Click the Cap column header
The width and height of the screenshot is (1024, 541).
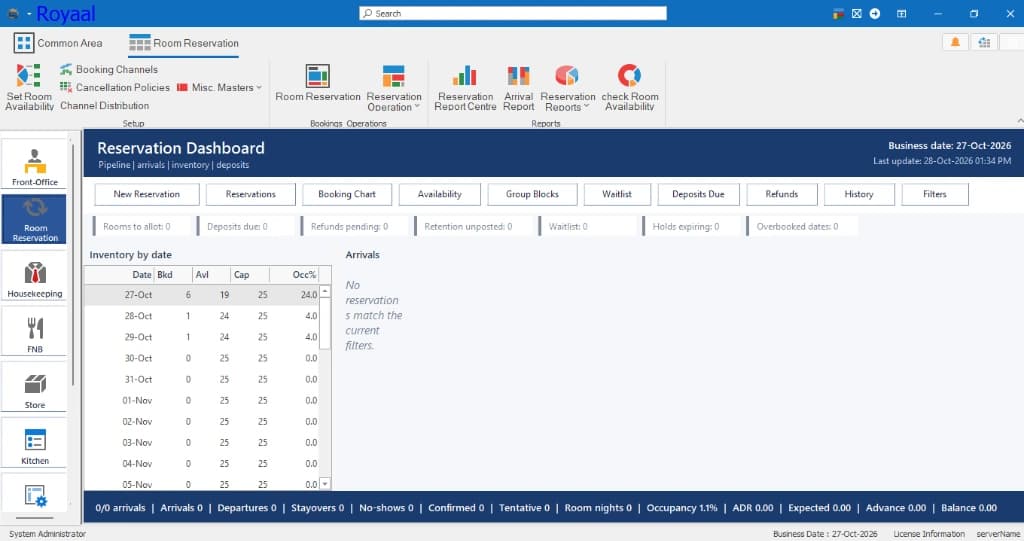(x=249, y=274)
